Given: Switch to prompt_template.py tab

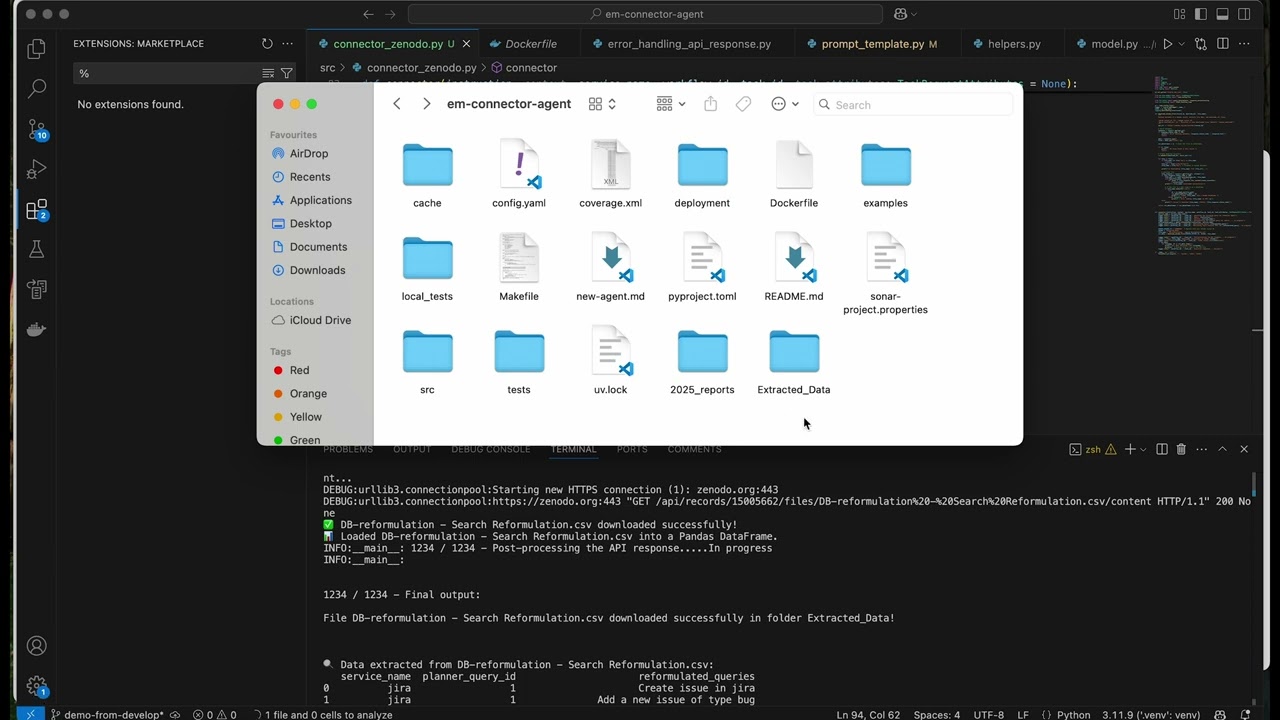Looking at the screenshot, I should (878, 44).
